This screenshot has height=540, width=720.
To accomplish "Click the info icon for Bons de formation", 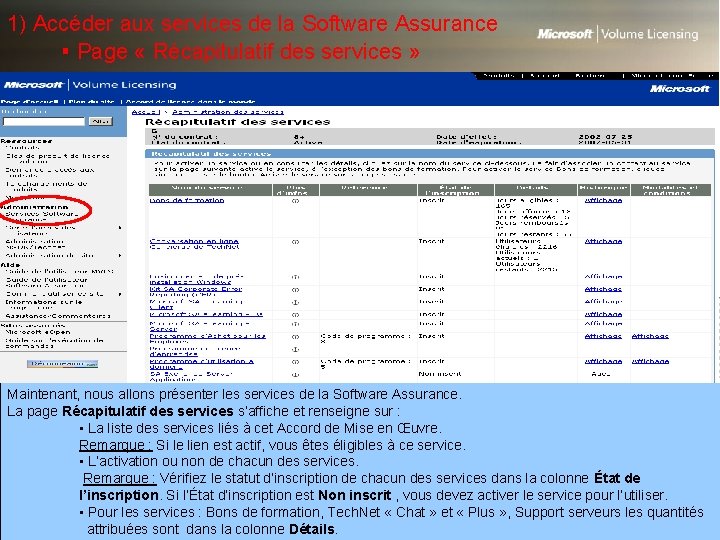I will point(295,201).
